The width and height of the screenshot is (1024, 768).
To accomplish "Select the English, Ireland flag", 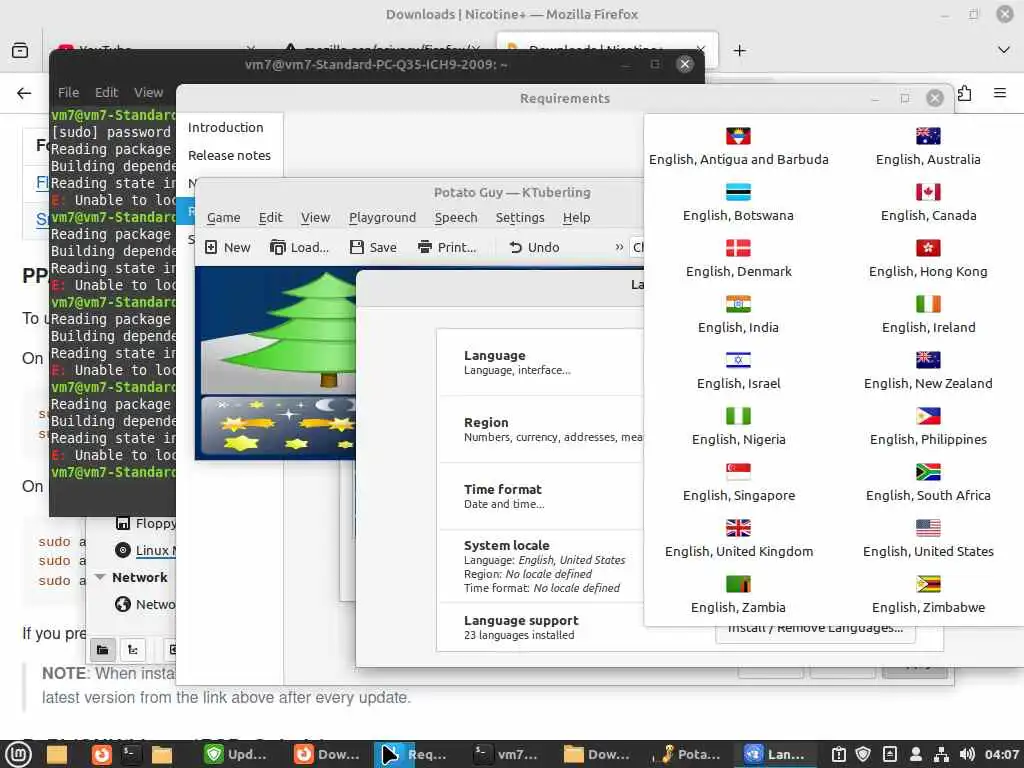I will 928,304.
